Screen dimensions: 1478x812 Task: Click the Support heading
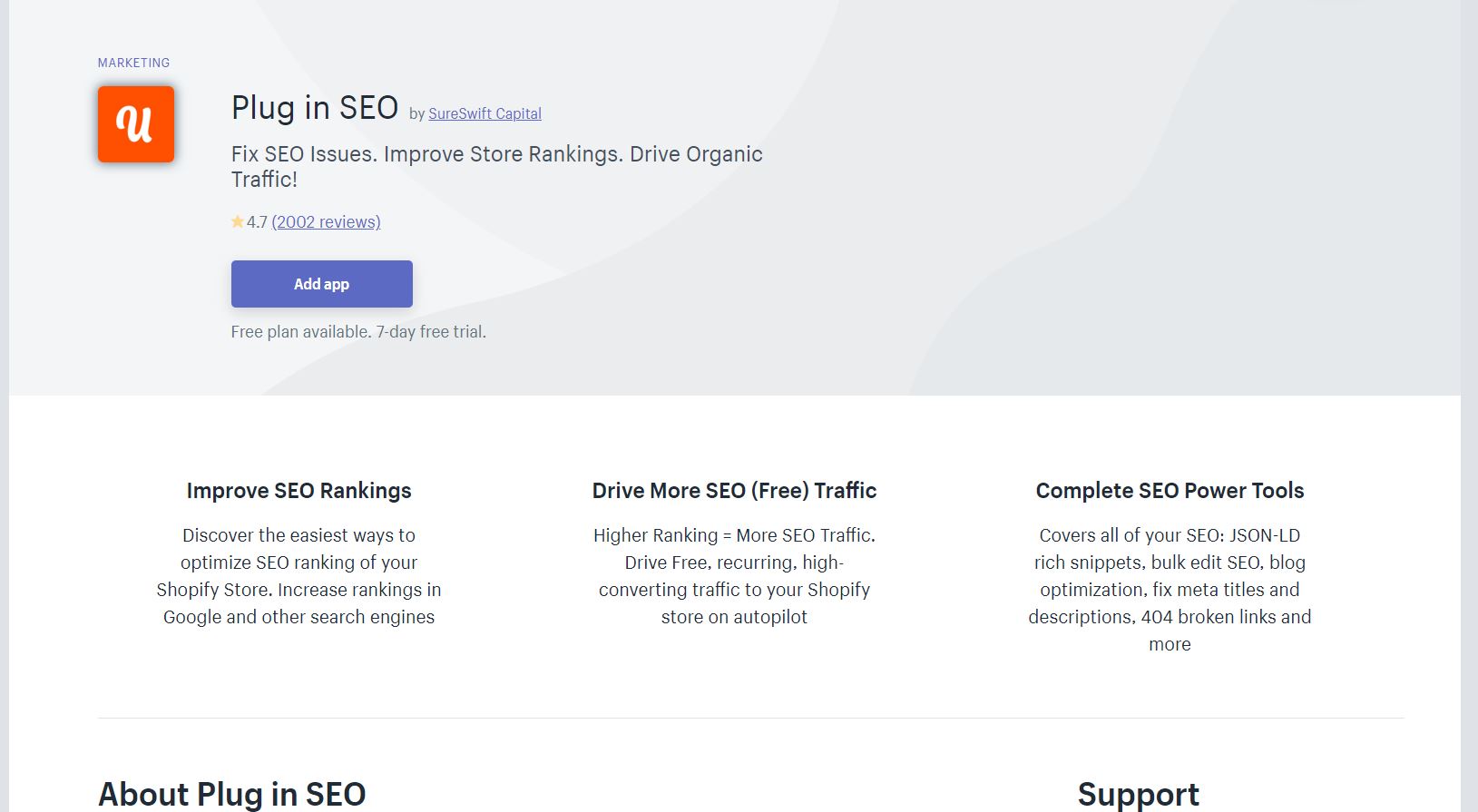(x=1139, y=794)
